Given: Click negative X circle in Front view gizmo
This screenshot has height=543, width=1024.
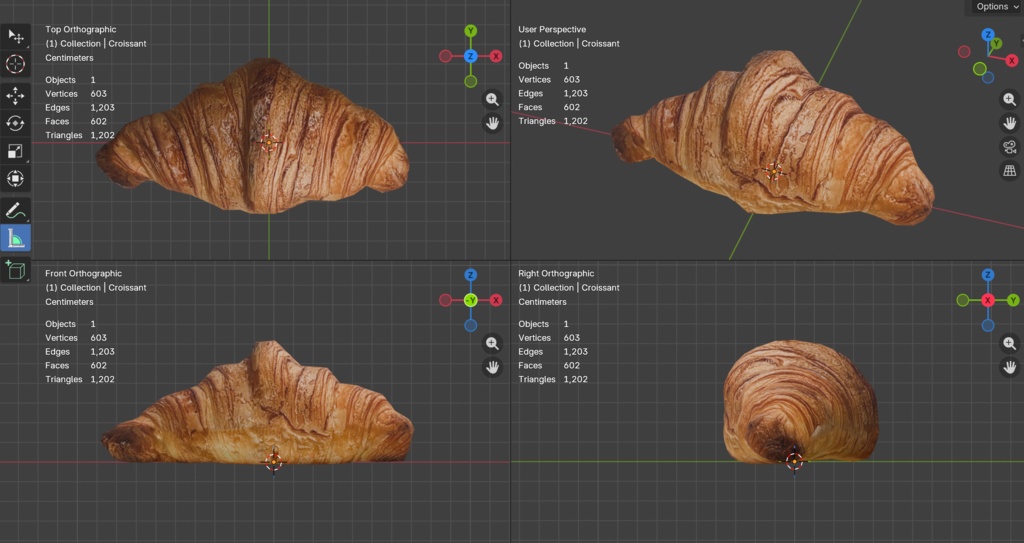Looking at the screenshot, I should click(x=445, y=301).
